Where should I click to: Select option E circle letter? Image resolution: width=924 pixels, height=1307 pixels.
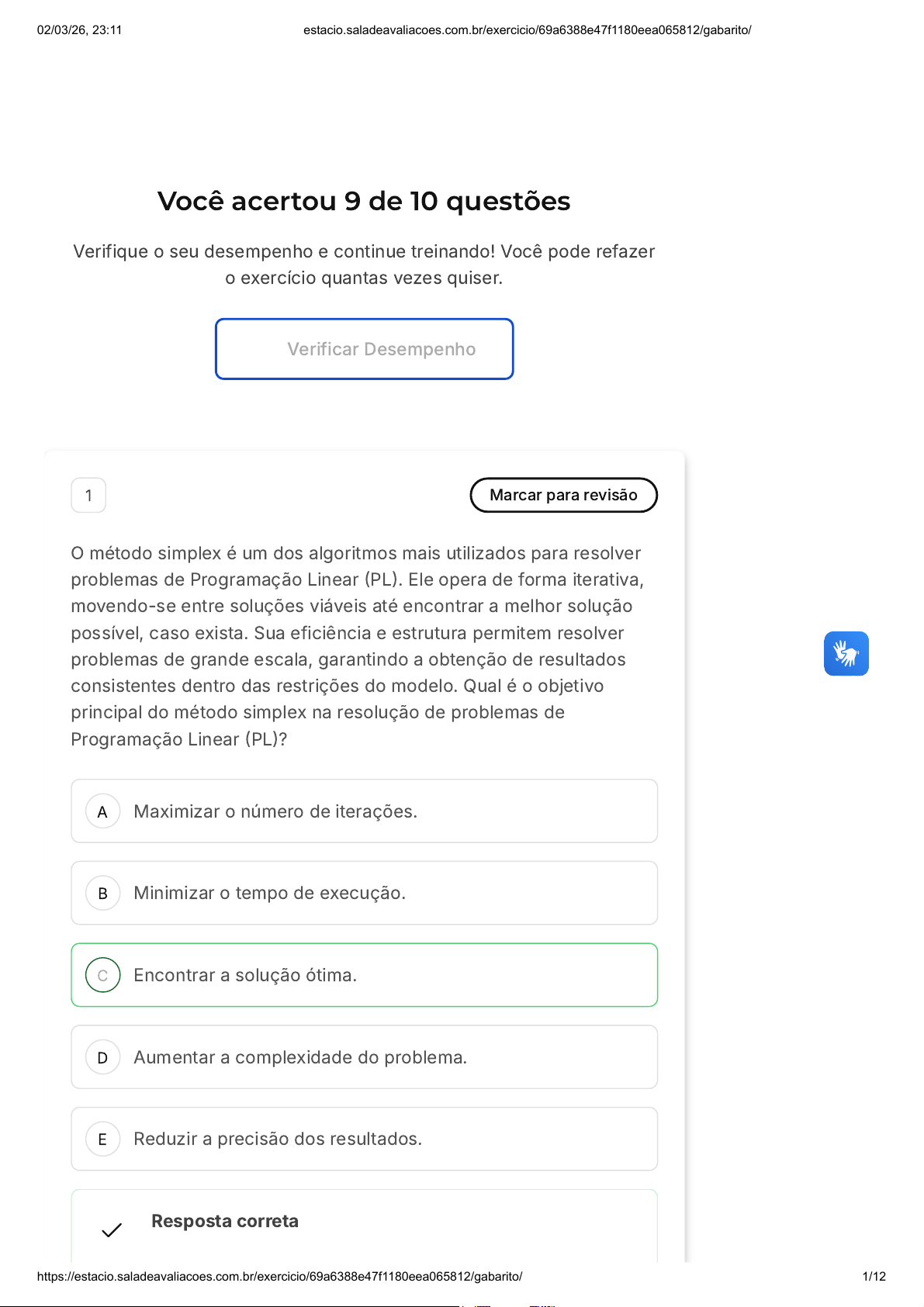point(102,1139)
